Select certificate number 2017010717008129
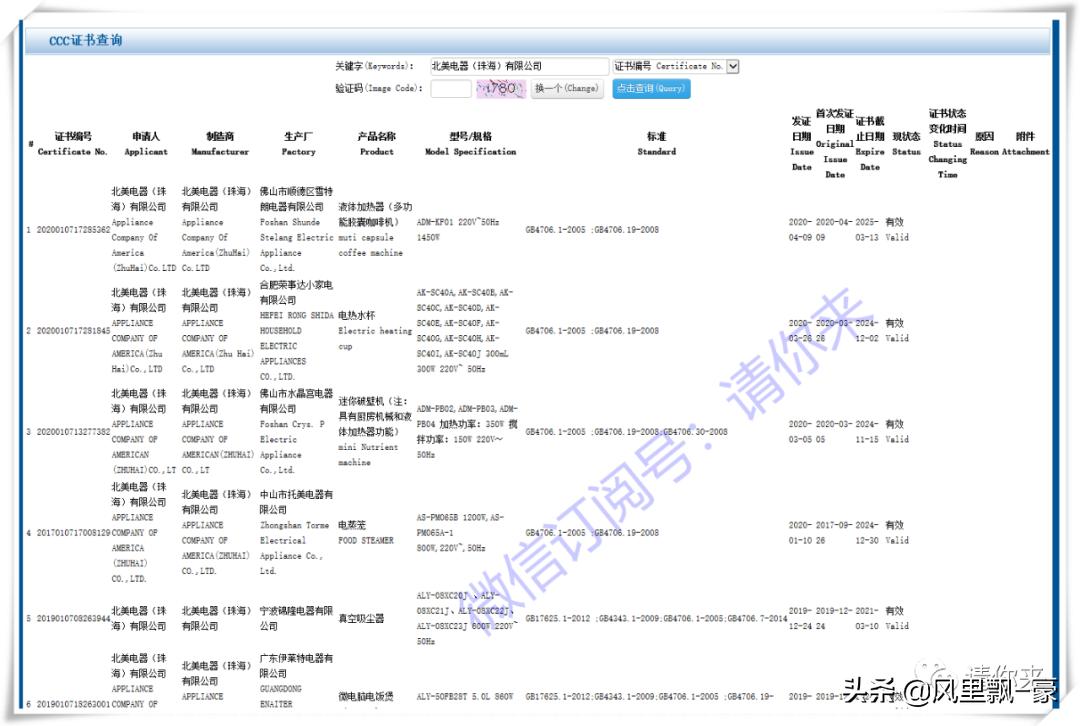This screenshot has width=1080, height=726. click(73, 532)
